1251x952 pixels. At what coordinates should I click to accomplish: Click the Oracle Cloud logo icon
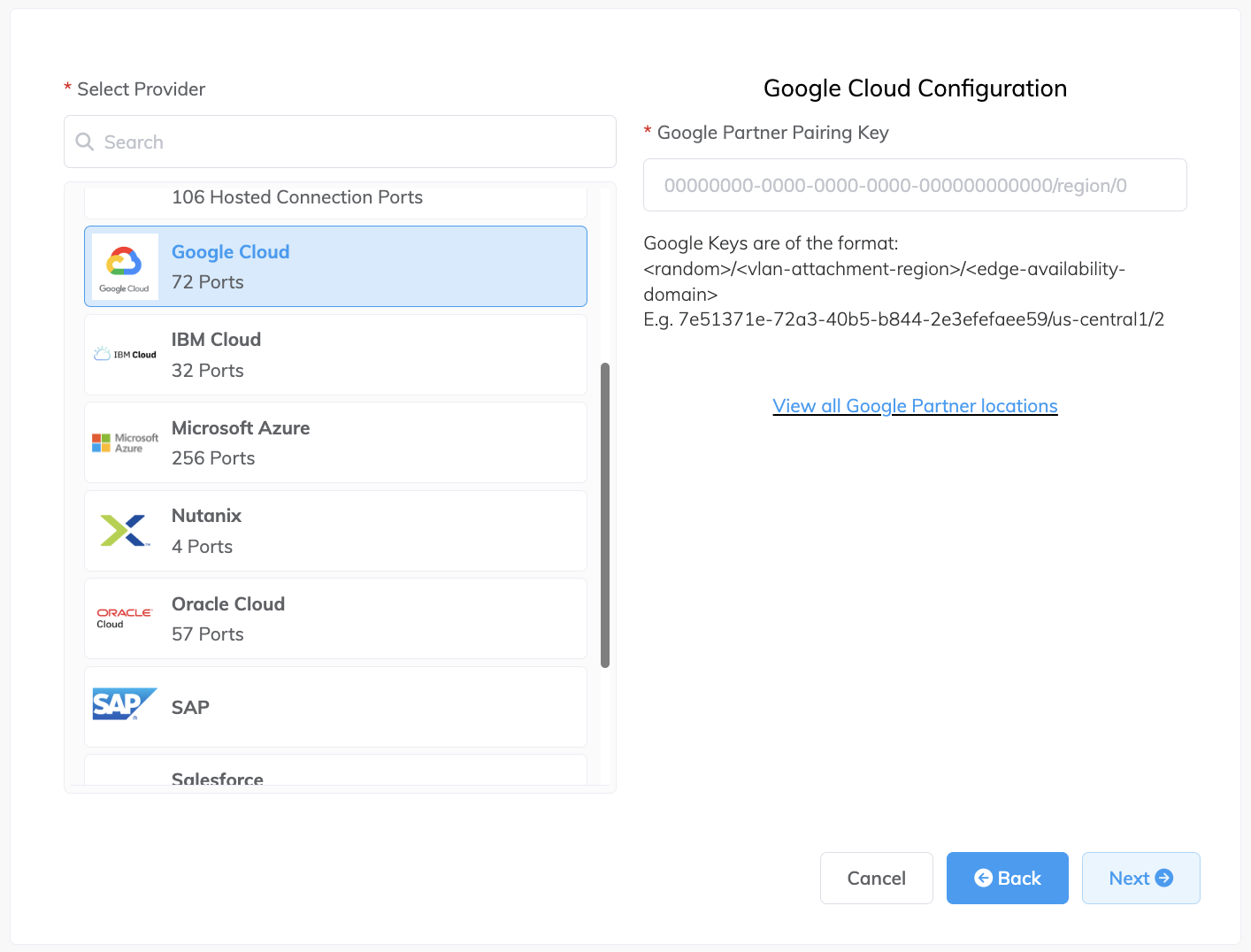tap(125, 618)
